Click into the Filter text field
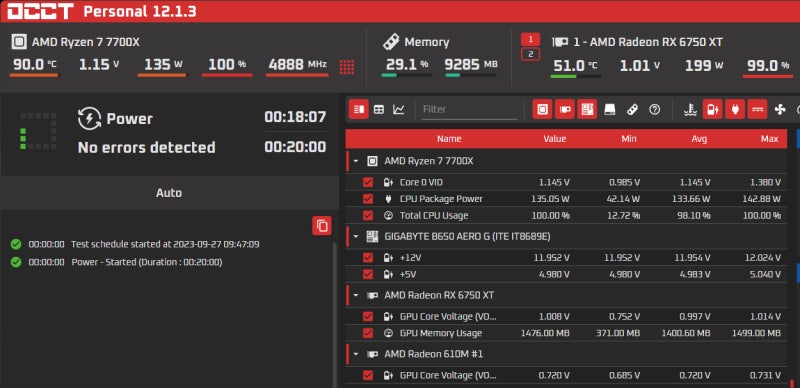800x388 pixels. [x=469, y=109]
